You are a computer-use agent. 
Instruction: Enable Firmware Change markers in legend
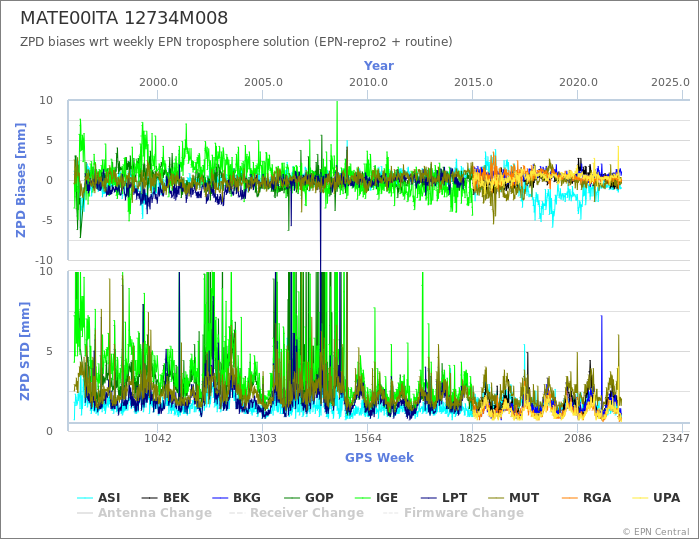click(x=453, y=513)
